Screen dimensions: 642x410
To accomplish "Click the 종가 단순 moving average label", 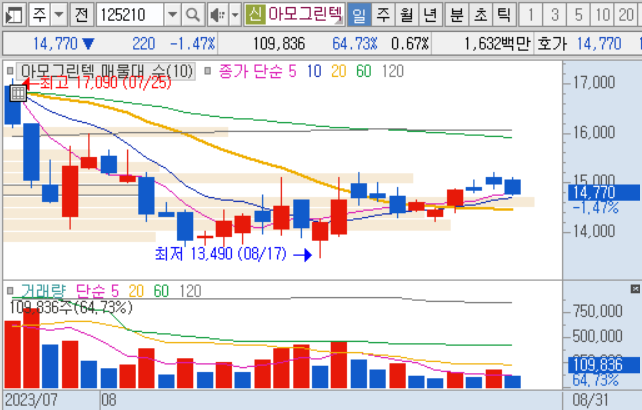I will coord(250,71).
